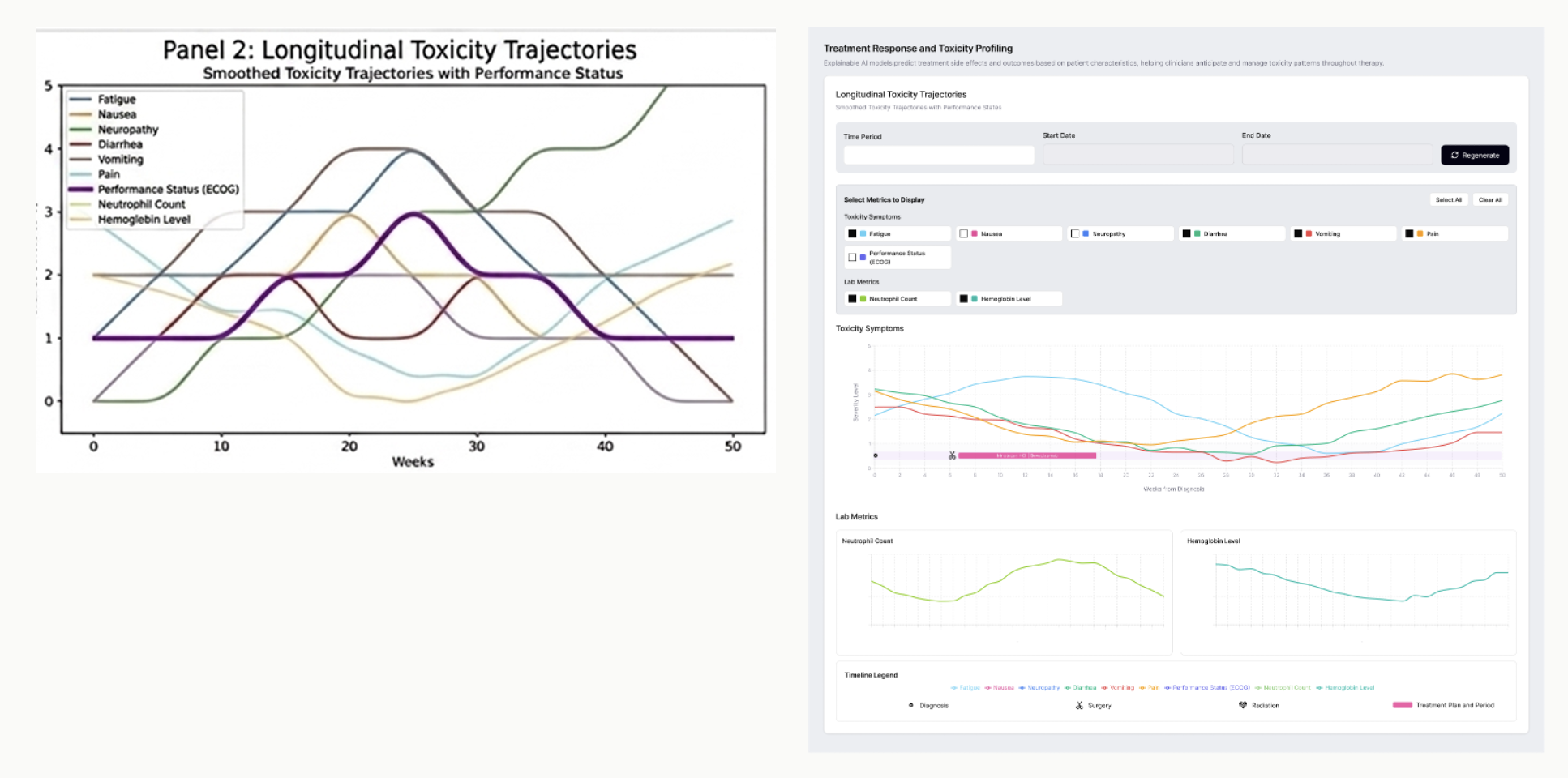Click the pink treatment plan bar on timeline
1568x778 pixels.
click(1027, 455)
